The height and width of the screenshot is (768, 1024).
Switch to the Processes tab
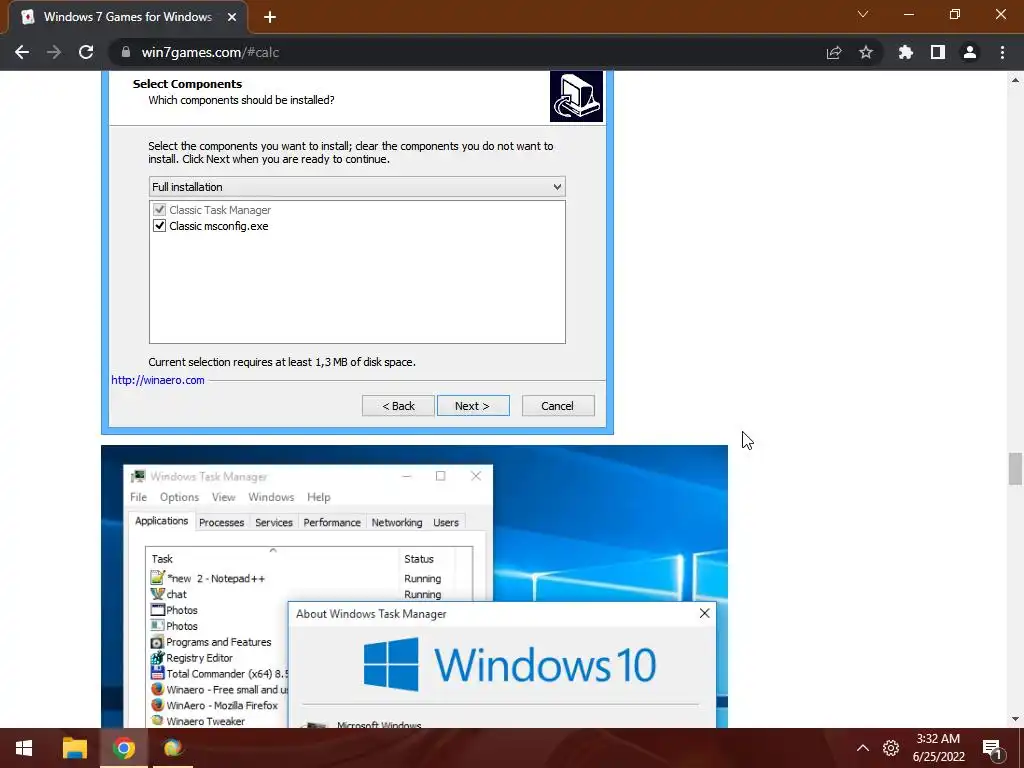point(221,522)
